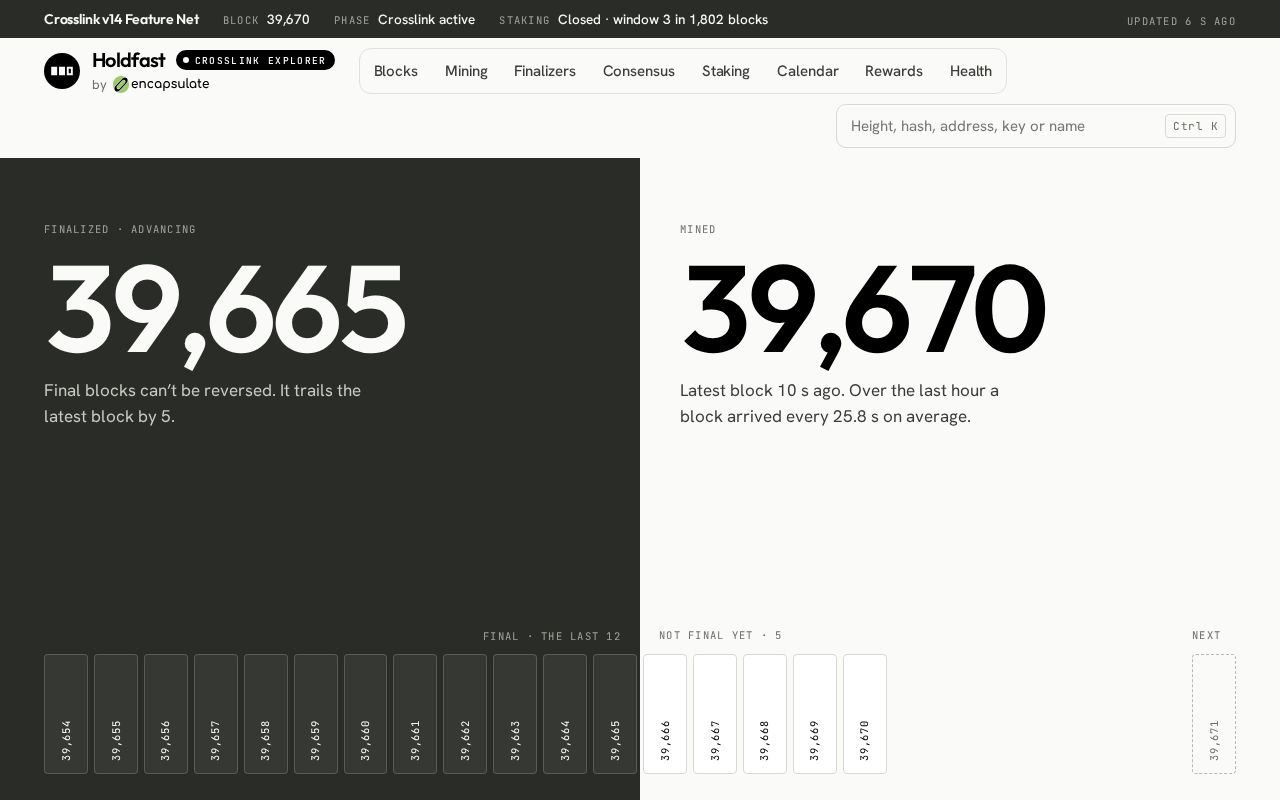
Task: Open block tile 39,656
Action: (x=166, y=714)
